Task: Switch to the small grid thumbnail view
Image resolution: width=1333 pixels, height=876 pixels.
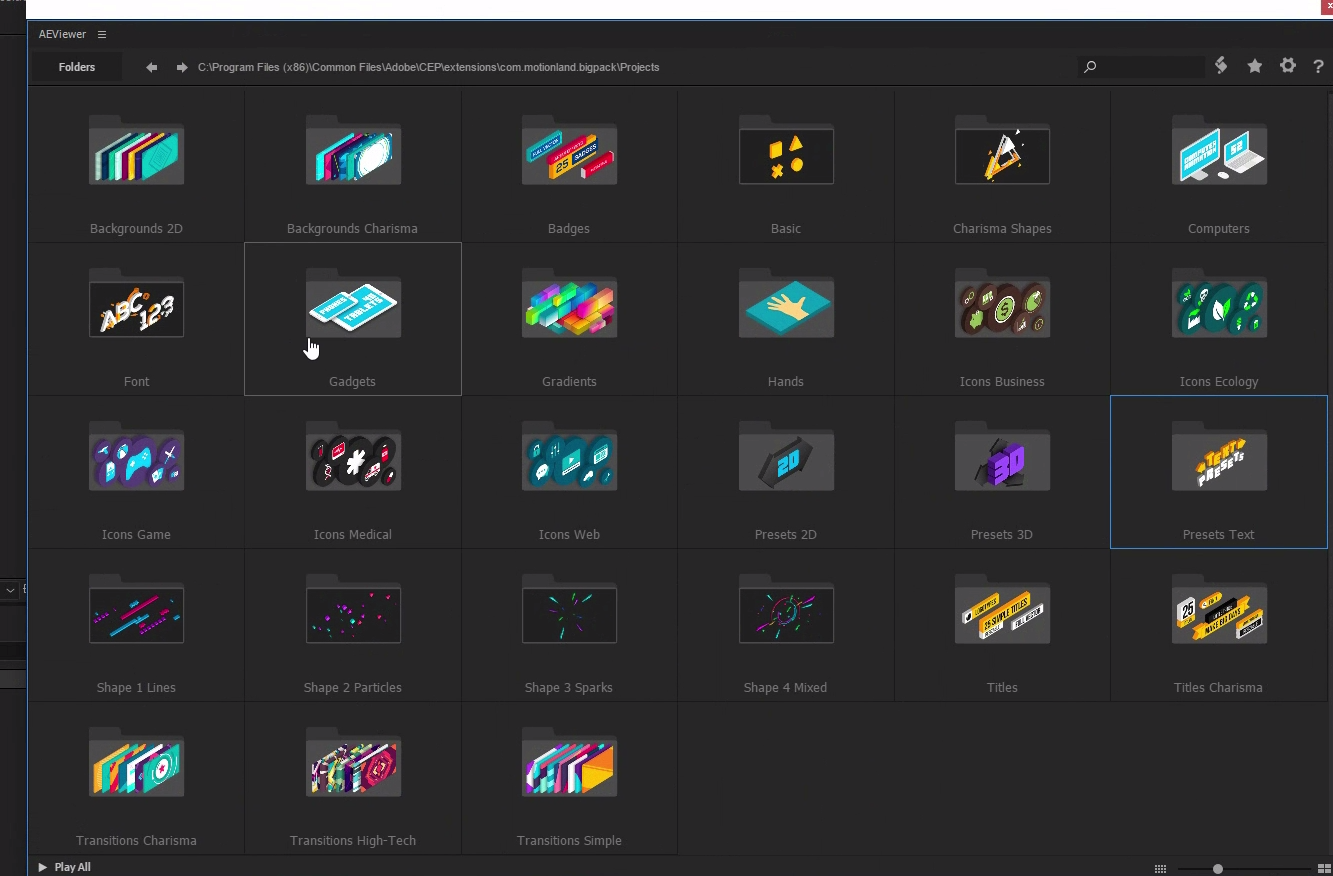Action: click(1160, 868)
